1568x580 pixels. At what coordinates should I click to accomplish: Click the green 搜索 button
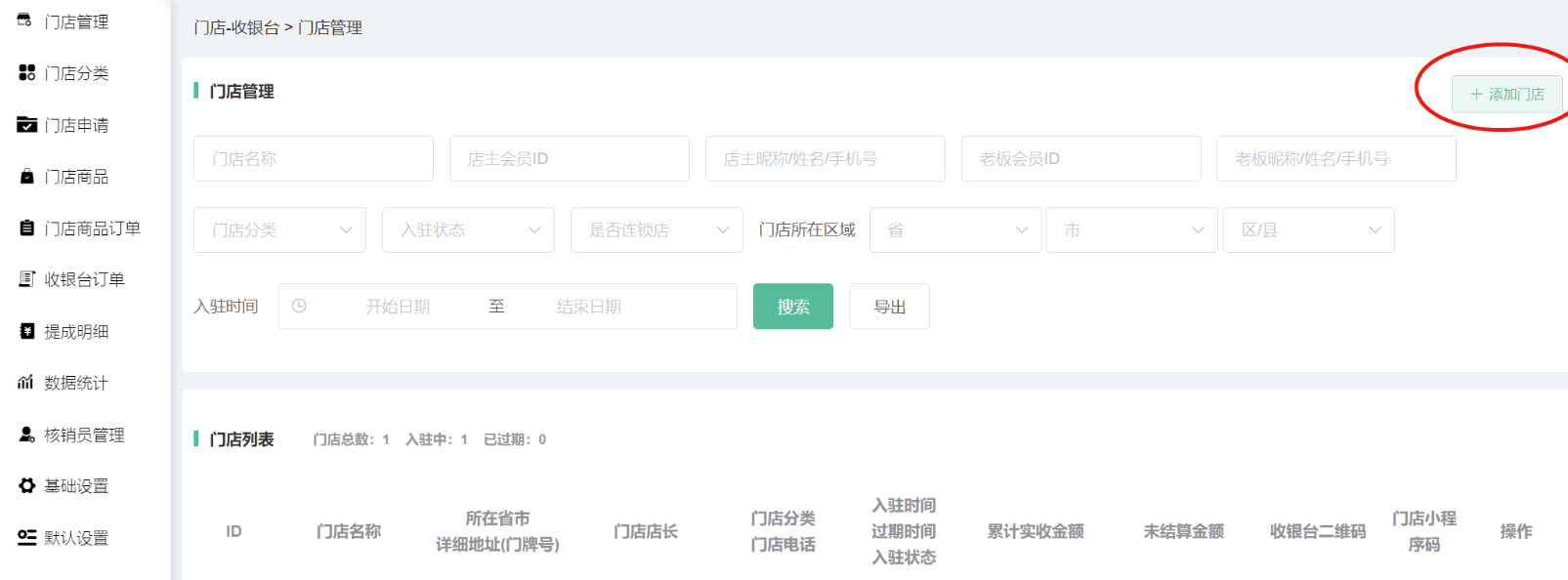[x=792, y=307]
